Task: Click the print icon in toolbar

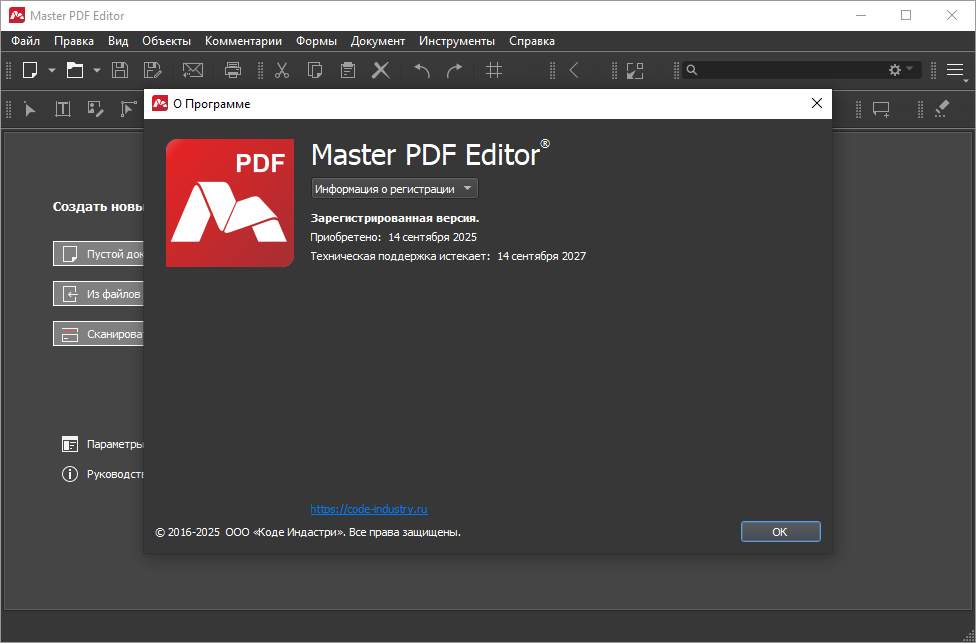Action: tap(233, 70)
